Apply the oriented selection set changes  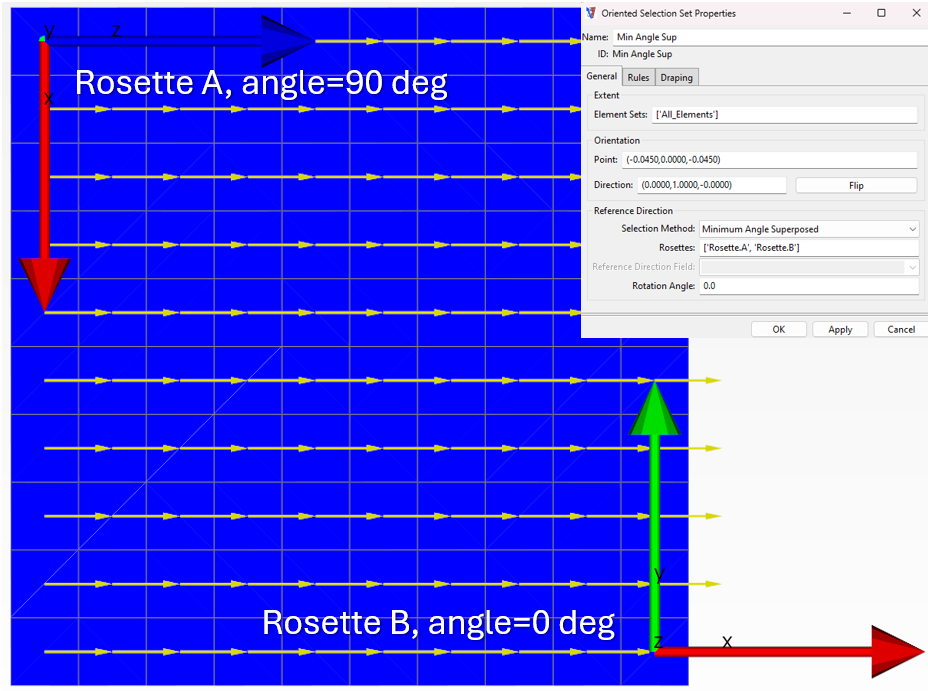coord(841,329)
